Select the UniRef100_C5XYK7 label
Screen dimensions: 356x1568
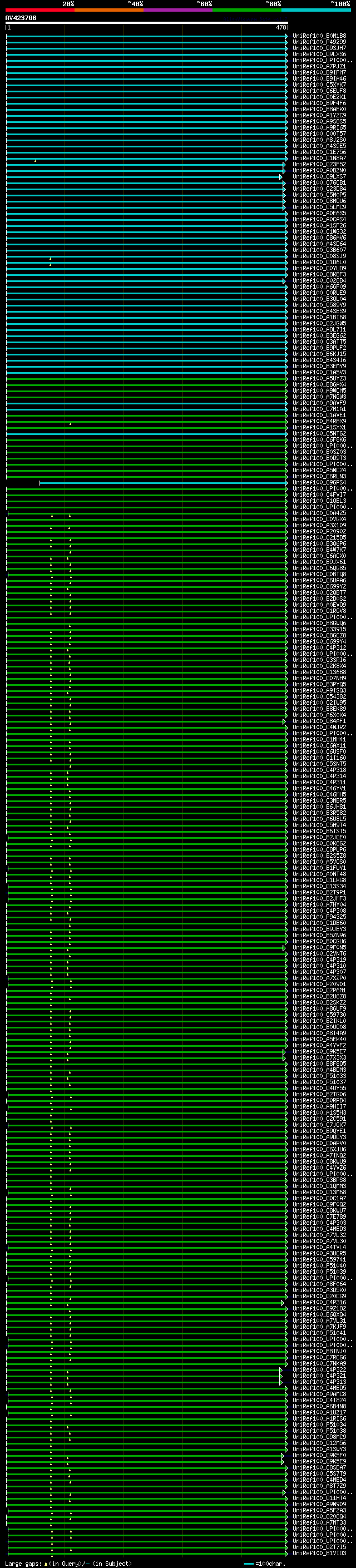coord(319,85)
